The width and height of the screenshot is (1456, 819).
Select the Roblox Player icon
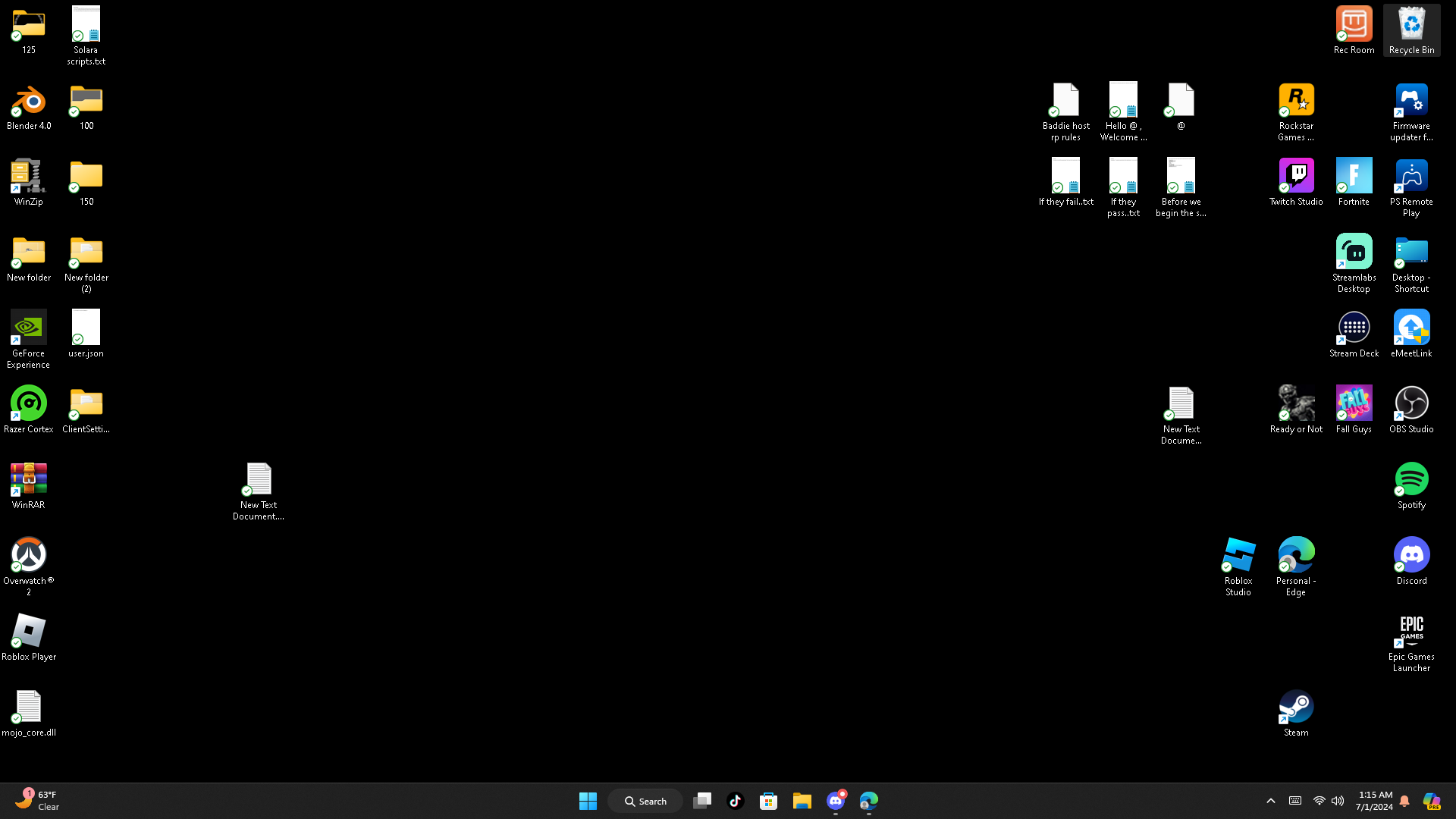(29, 639)
